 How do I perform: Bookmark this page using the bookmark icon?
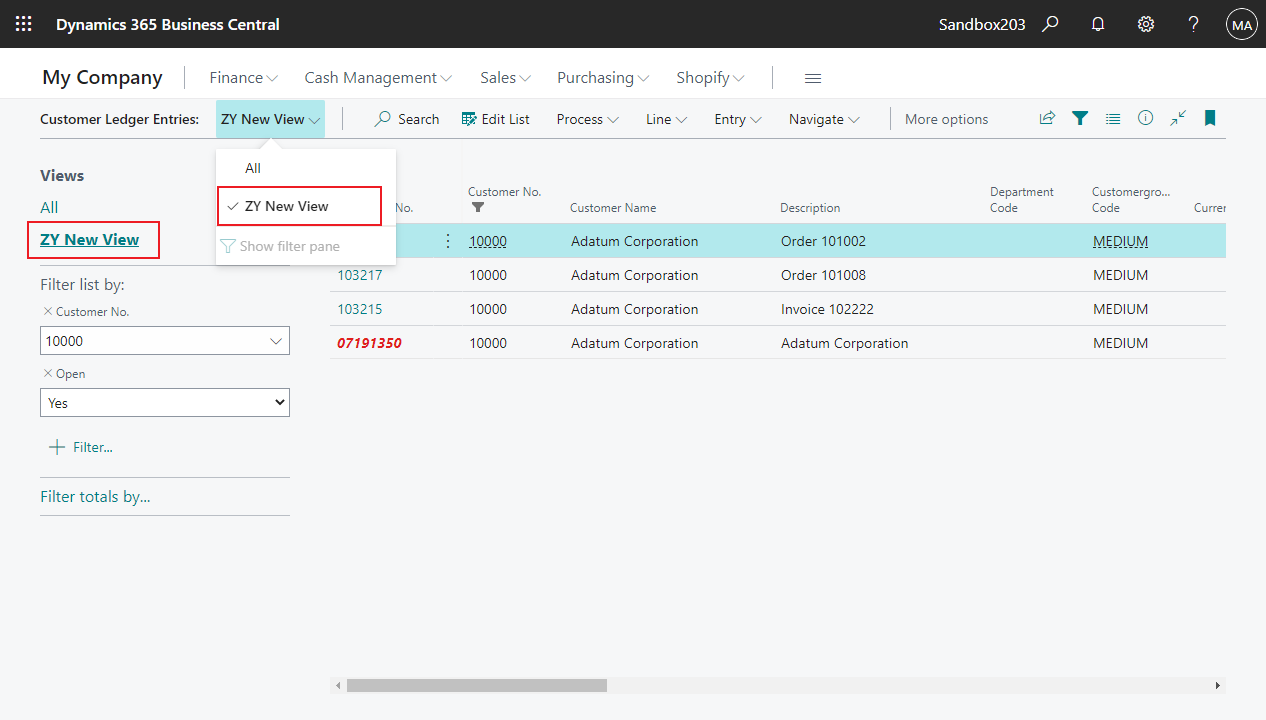tap(1210, 118)
